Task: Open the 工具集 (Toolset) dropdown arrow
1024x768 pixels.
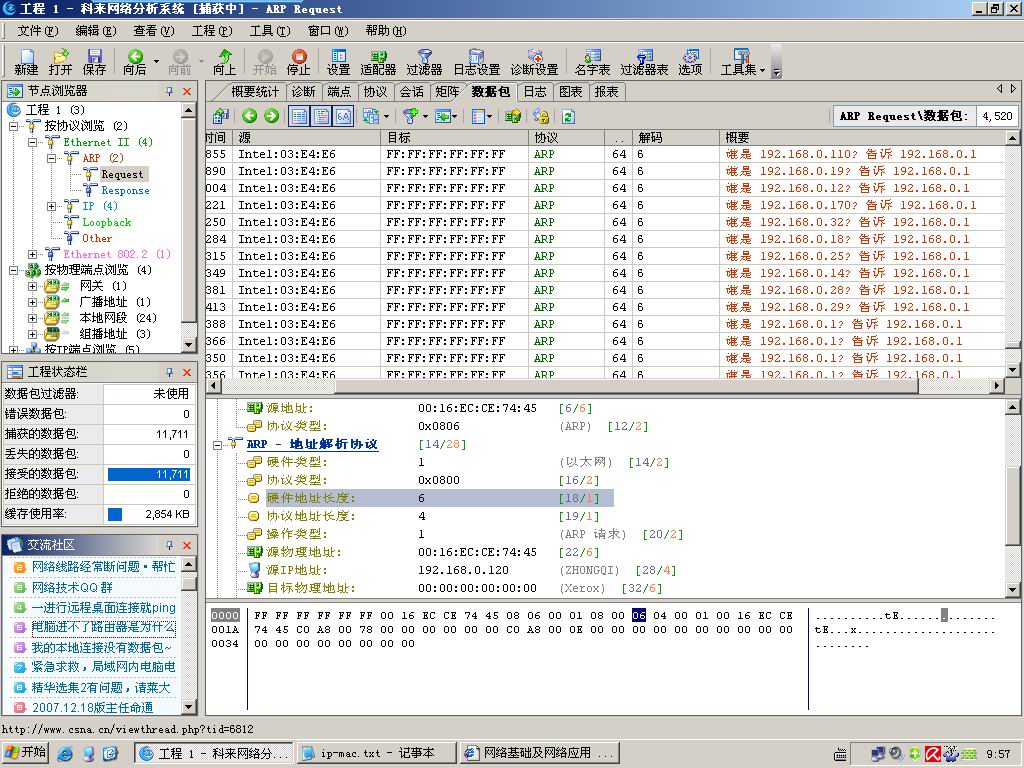Action: pyautogui.click(x=762, y=70)
